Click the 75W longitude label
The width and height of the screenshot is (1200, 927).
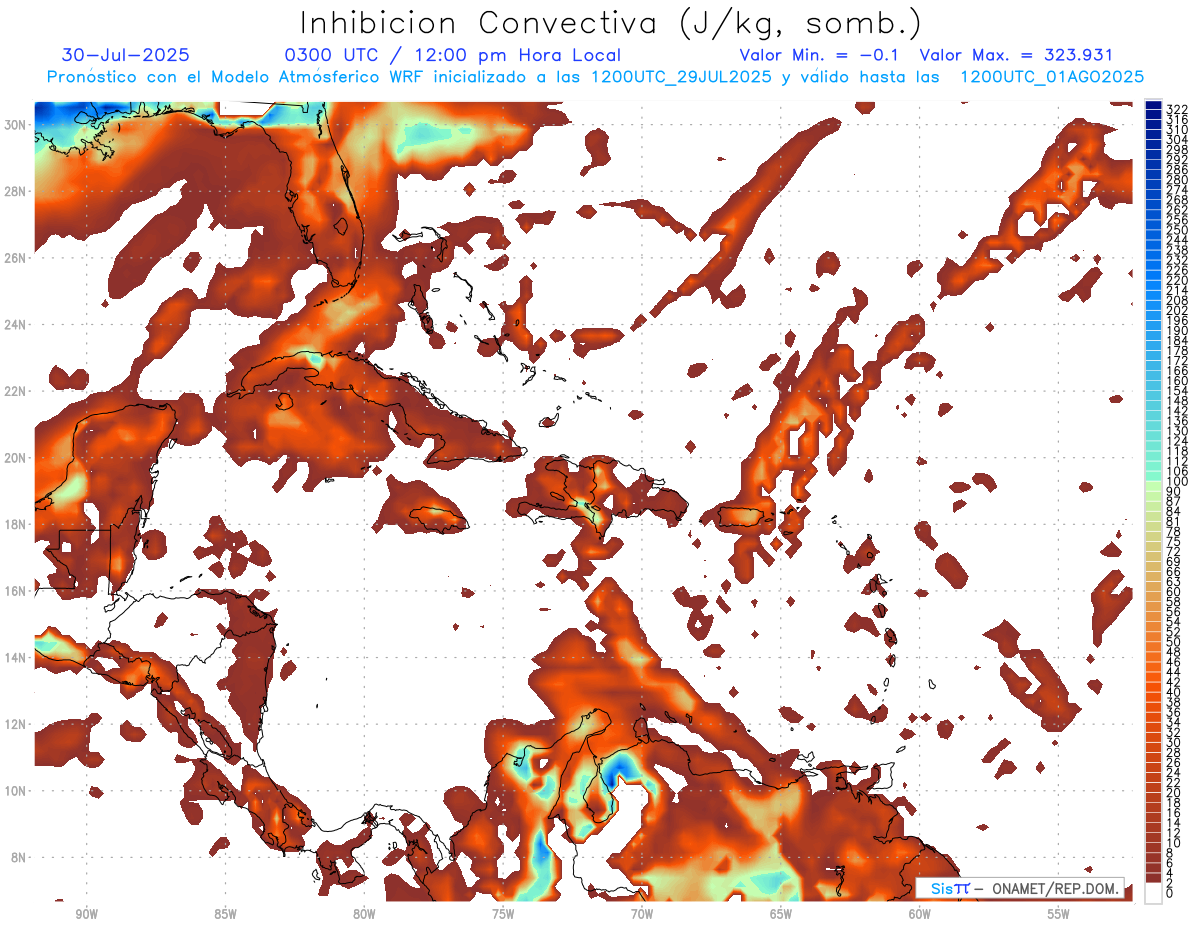(503, 915)
